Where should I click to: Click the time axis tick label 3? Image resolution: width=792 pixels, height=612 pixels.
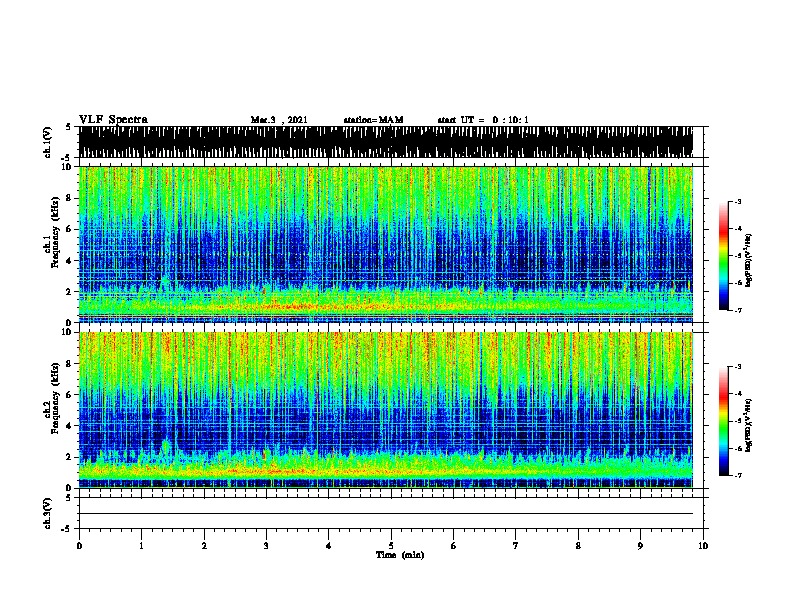266,546
